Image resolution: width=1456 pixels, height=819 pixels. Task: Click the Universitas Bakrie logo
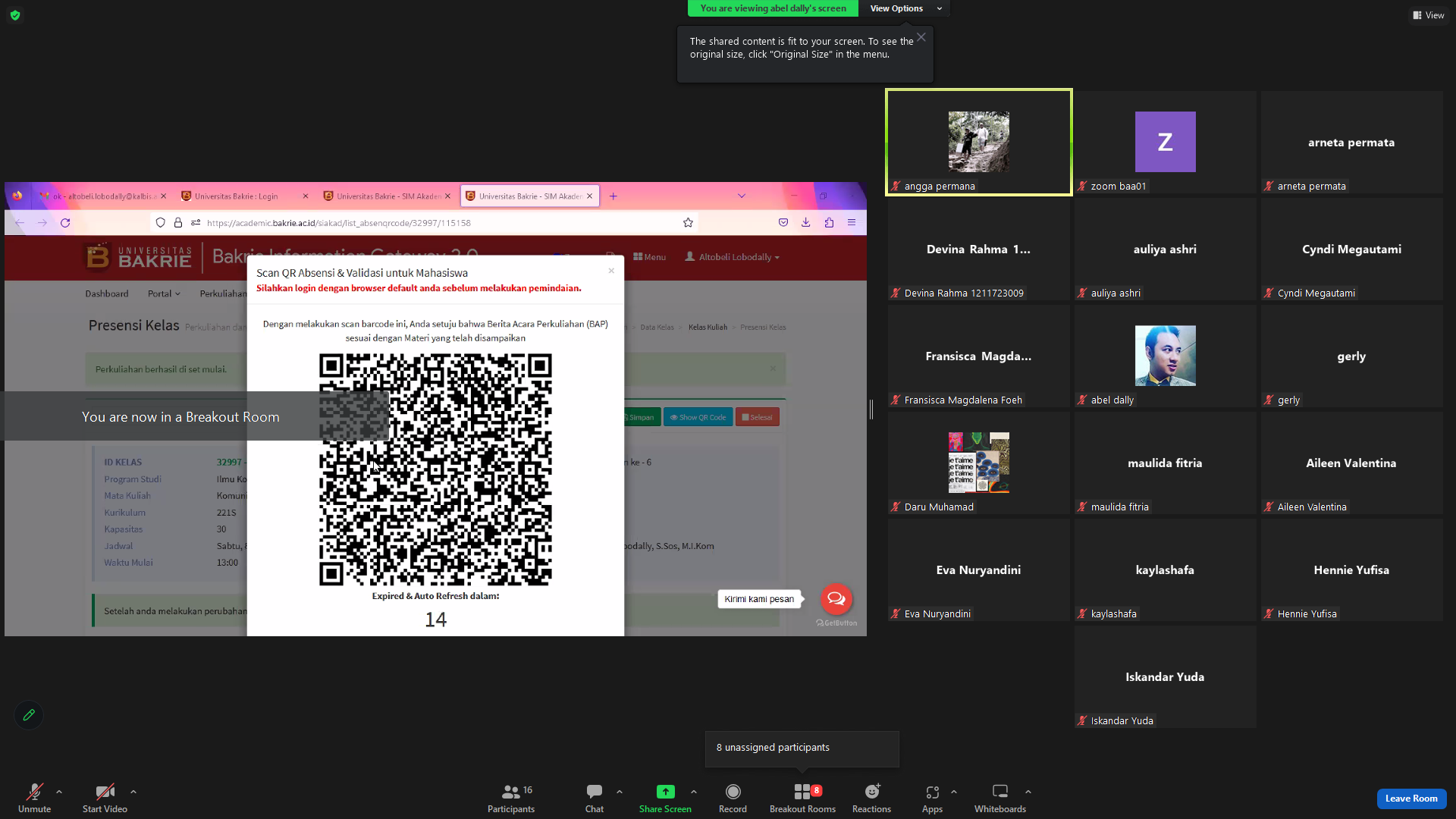[x=138, y=257]
